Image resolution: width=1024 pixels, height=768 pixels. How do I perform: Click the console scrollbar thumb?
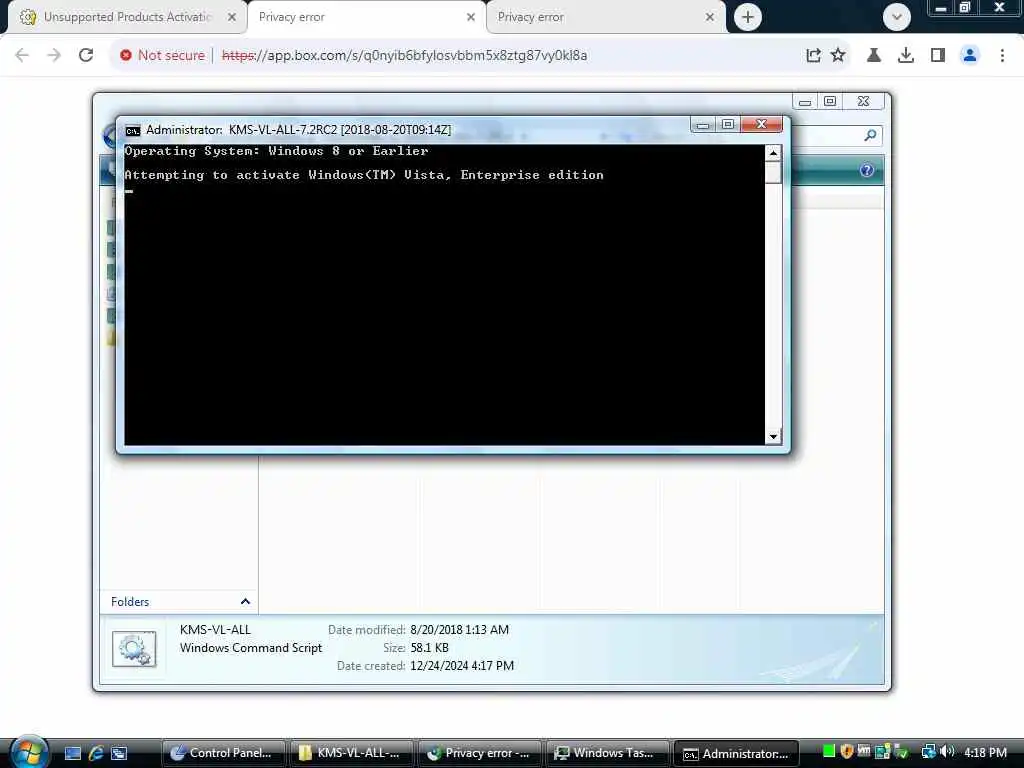773,173
